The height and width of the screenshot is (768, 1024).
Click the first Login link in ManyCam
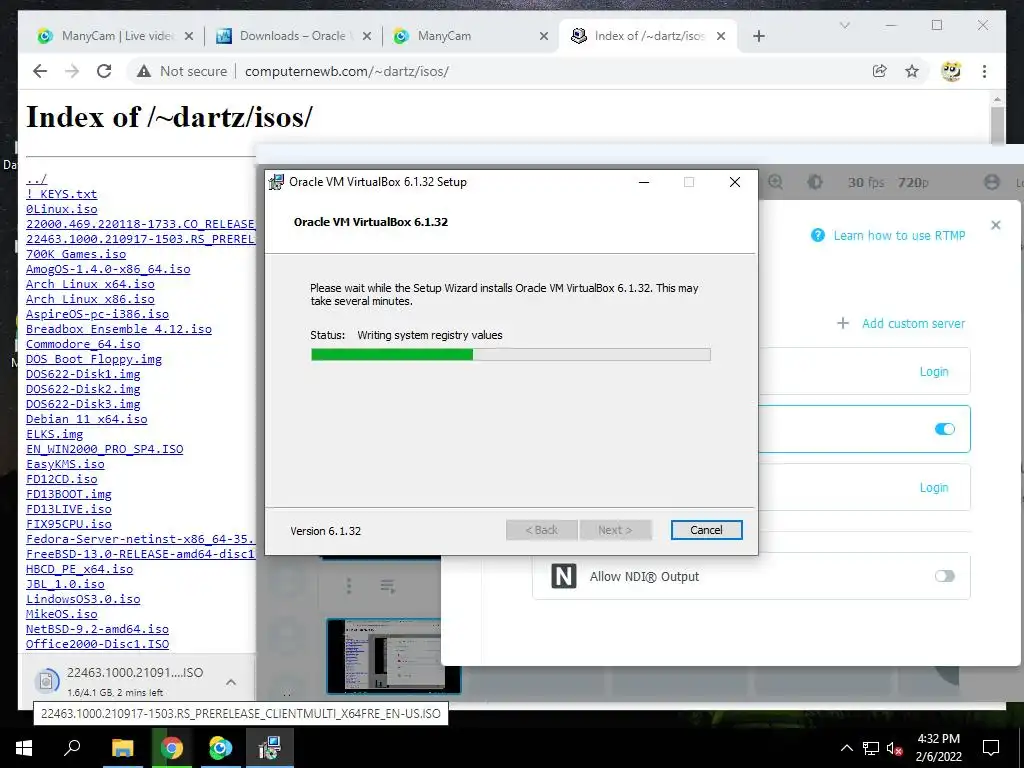tap(934, 372)
